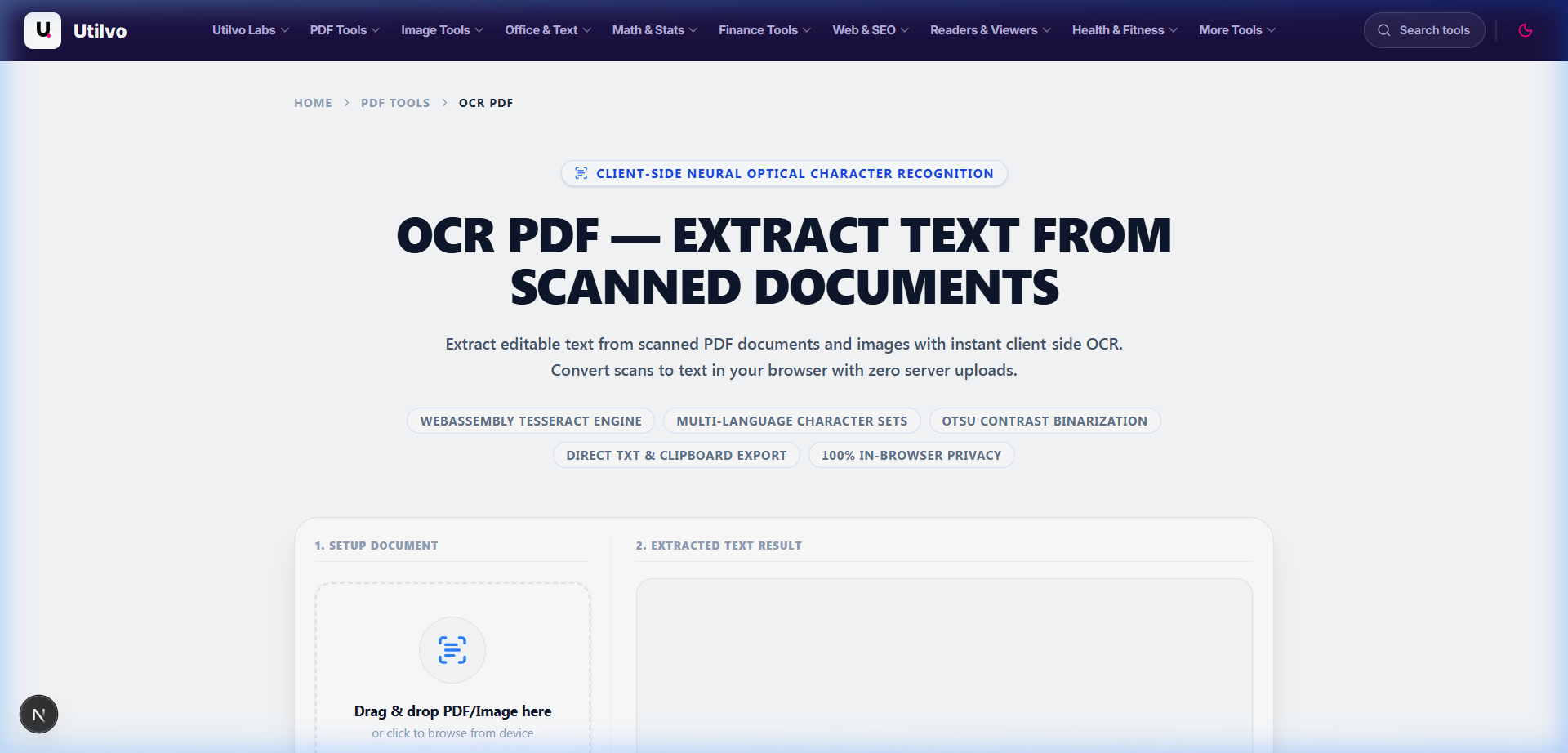Screen dimensions: 1568x753
Task: Click the OTSU CONTRAST BINARIZATION tag
Action: click(x=1045, y=421)
